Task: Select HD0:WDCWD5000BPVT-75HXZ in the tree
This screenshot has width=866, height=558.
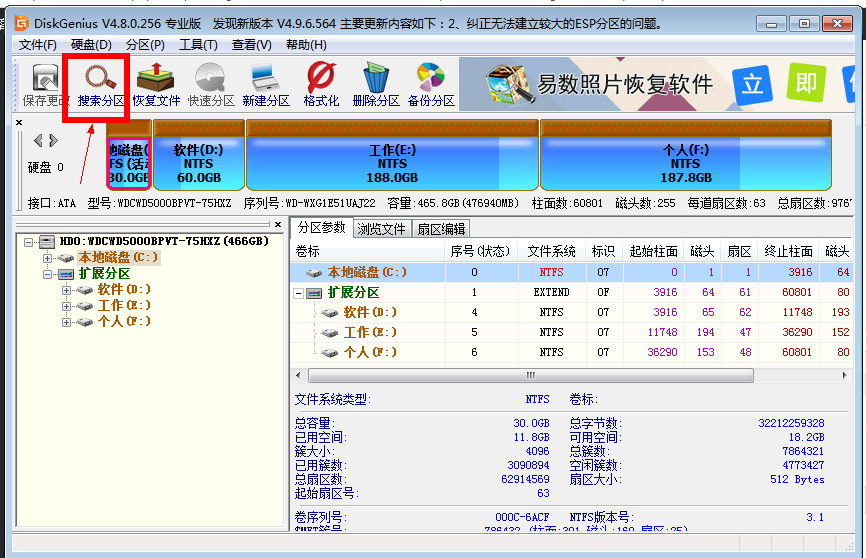Action: point(164,241)
